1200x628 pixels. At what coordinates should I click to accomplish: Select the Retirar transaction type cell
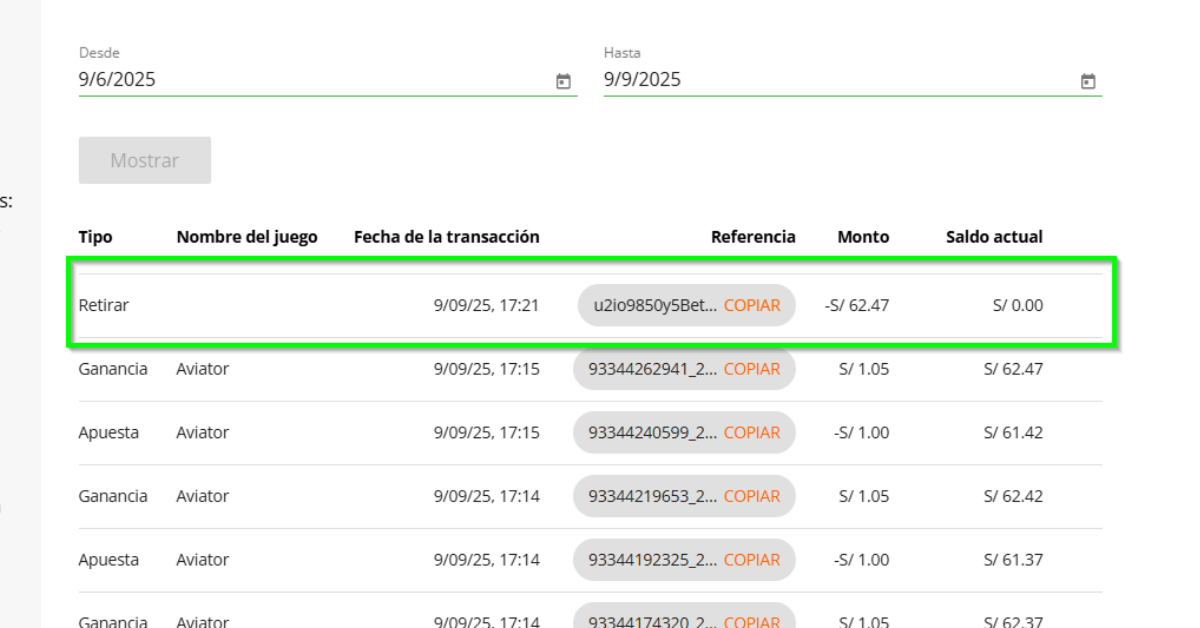[104, 306]
